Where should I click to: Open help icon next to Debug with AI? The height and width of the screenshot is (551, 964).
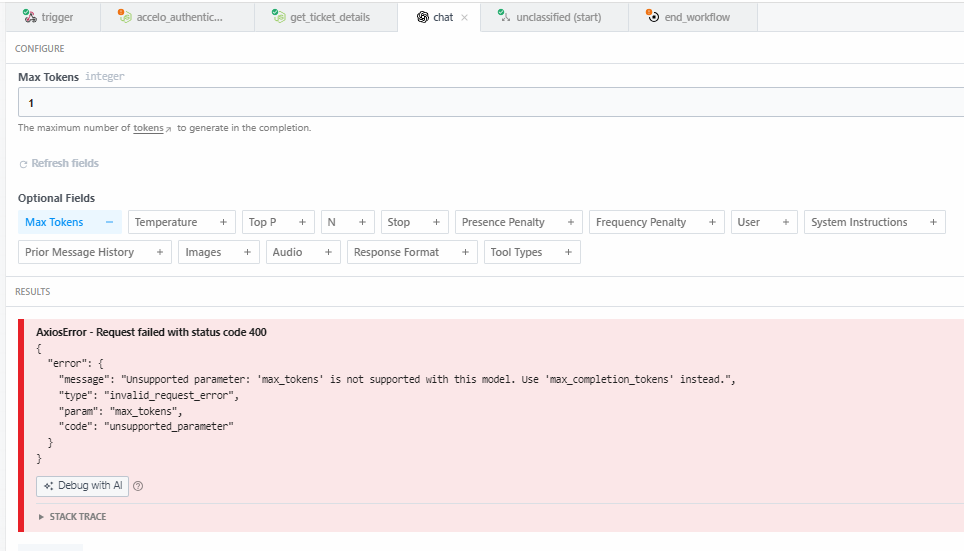tap(138, 486)
